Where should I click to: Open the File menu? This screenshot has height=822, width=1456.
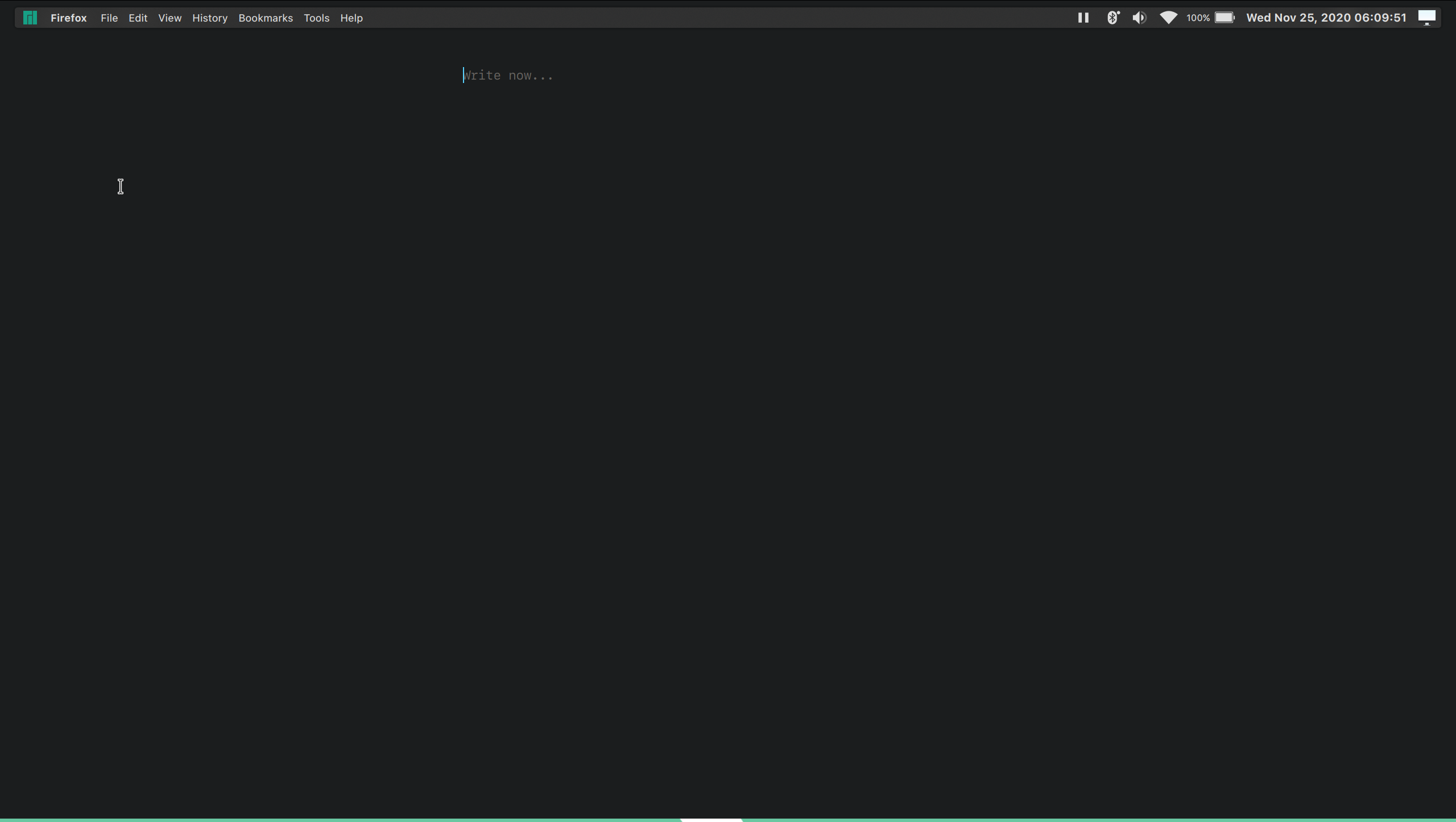109,18
